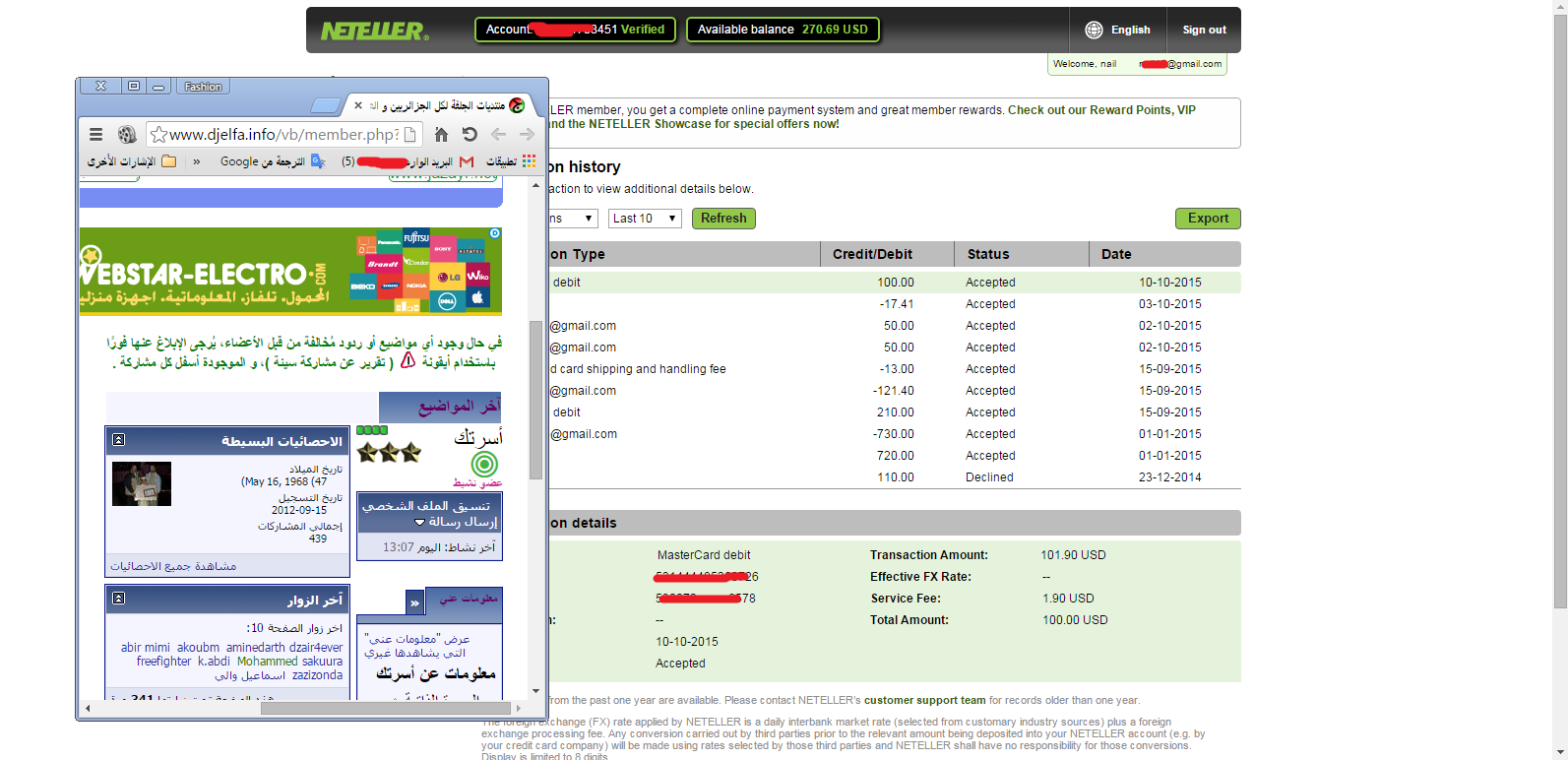Click scroll down arrow in forum window
This screenshot has width=1568, height=760.
click(536, 691)
